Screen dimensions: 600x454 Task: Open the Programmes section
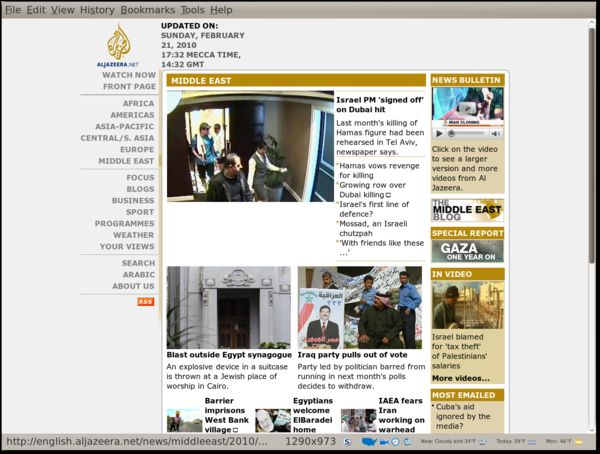pos(125,224)
